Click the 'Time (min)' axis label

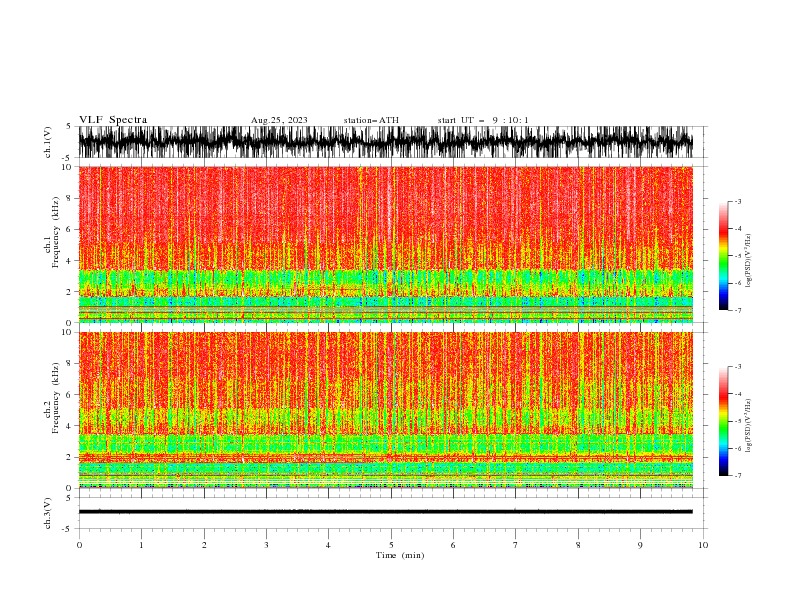tap(400, 555)
